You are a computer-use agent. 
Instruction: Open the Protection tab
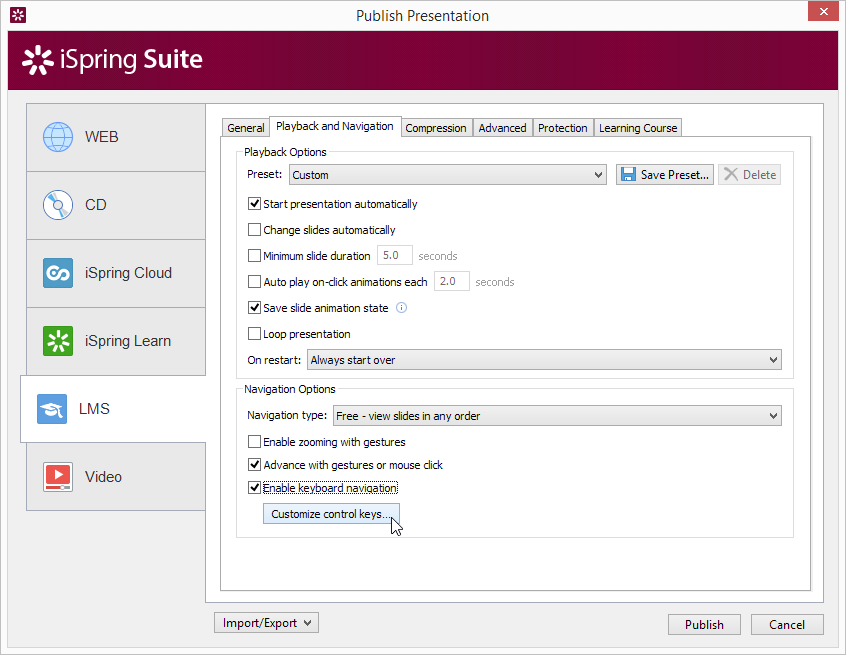tap(563, 128)
